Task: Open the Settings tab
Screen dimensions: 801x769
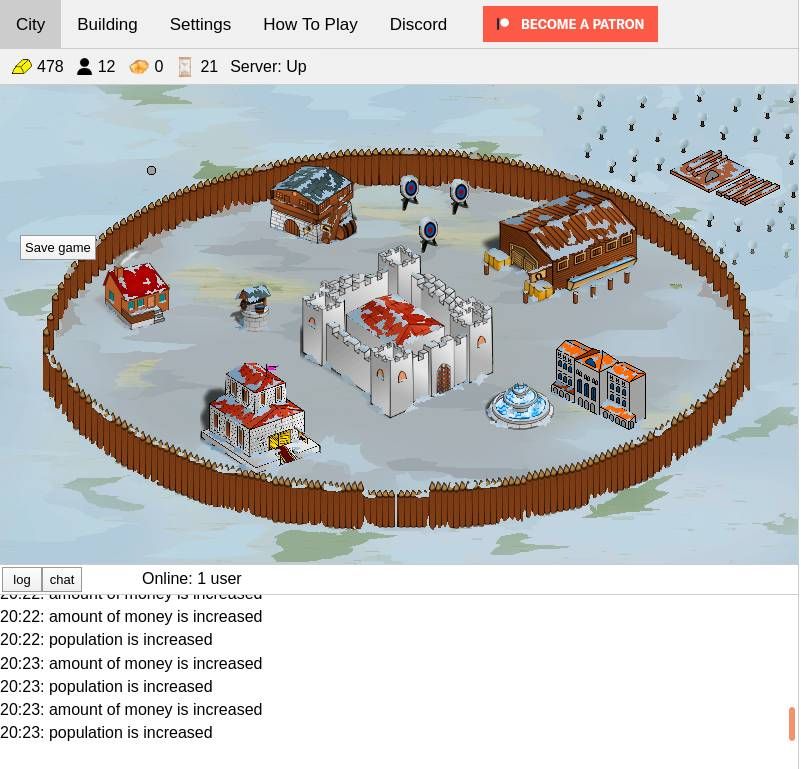Action: (x=200, y=24)
